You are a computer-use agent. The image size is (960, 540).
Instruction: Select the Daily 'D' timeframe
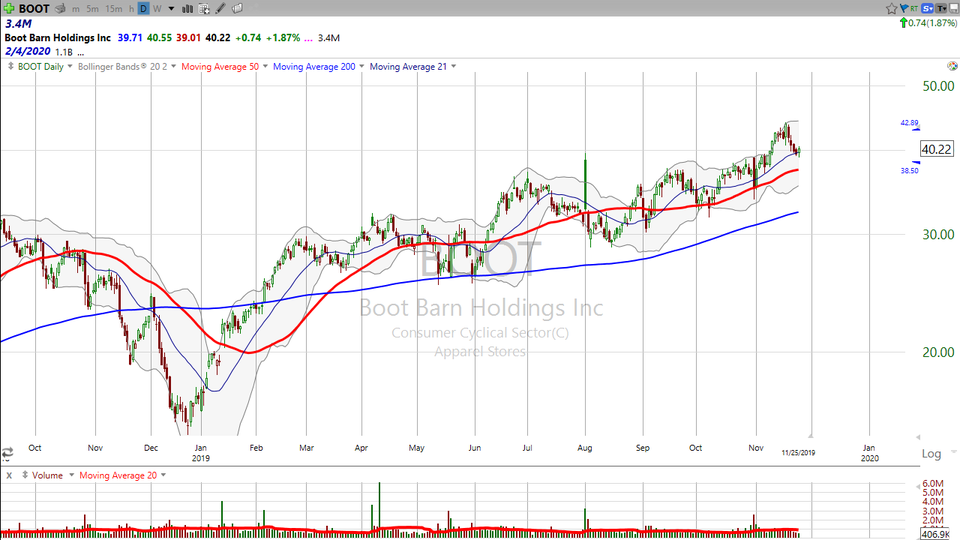143,9
